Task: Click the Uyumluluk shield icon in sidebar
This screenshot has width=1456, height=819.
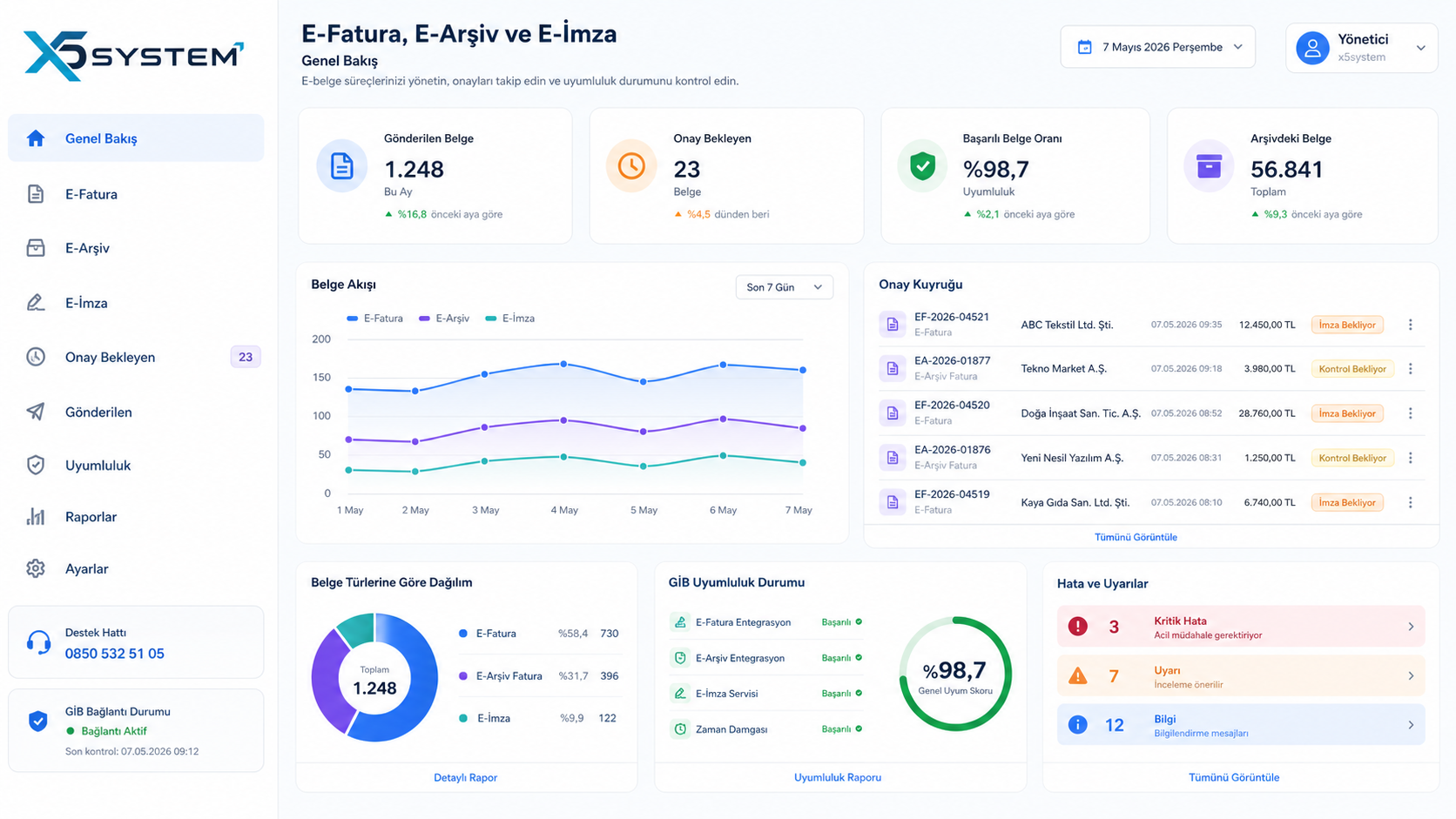Action: 36,465
